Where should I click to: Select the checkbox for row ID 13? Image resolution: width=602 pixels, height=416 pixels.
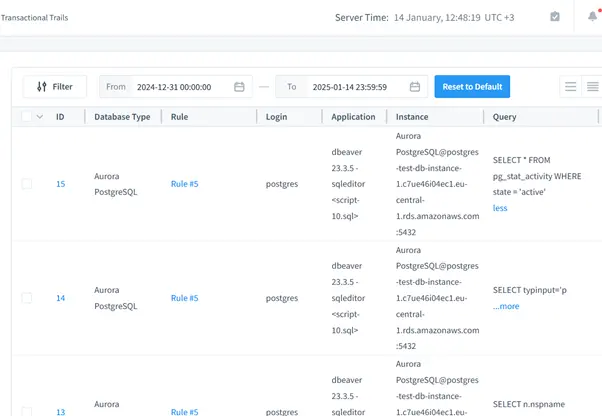click(x=27, y=411)
